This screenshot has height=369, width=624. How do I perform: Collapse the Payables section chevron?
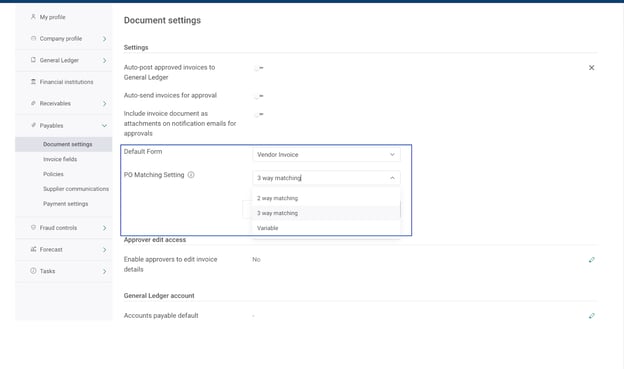[104, 125]
